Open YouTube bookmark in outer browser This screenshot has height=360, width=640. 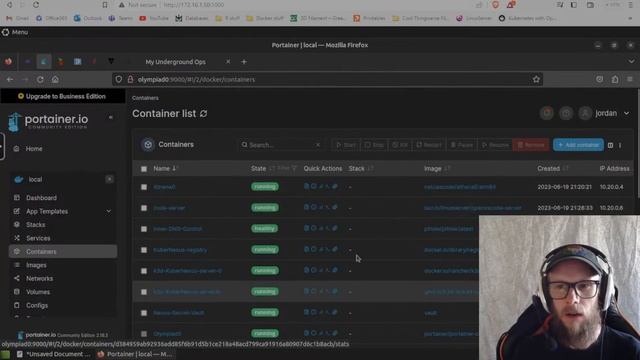(x=154, y=18)
